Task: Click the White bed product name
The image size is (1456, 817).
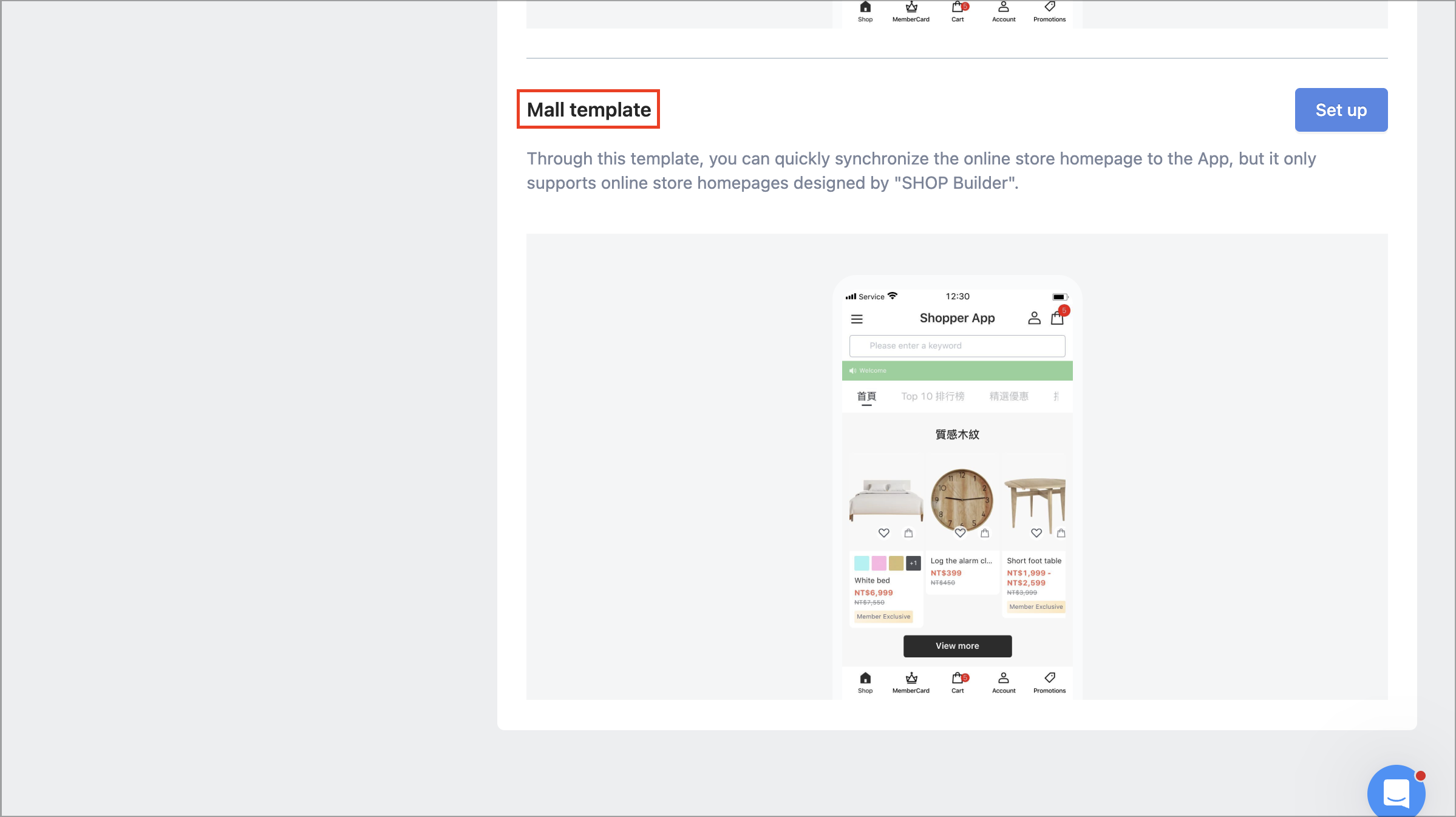Action: (872, 580)
